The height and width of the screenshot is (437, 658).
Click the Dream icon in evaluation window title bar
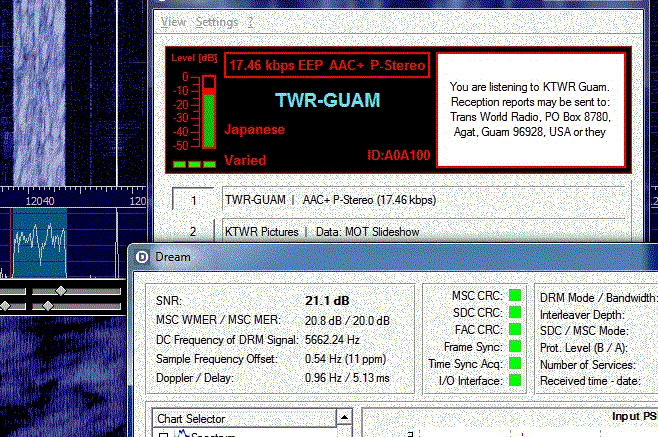point(142,257)
